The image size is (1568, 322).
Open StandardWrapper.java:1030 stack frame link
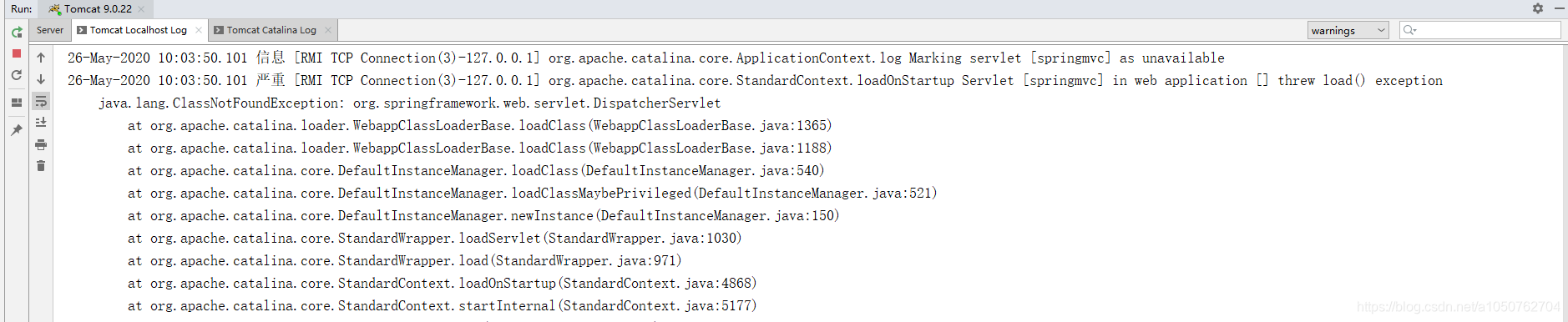click(x=641, y=239)
